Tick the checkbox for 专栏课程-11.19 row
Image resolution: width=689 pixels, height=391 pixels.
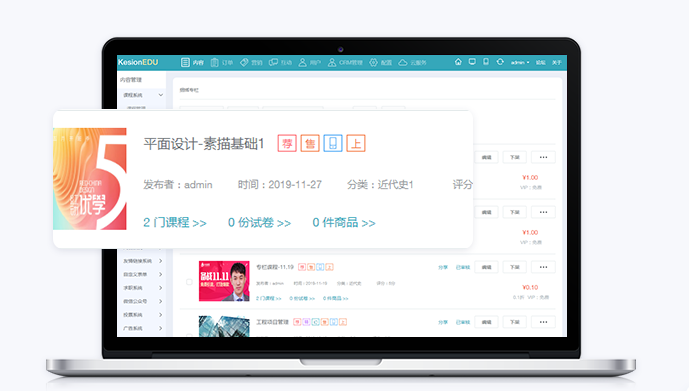point(189,282)
